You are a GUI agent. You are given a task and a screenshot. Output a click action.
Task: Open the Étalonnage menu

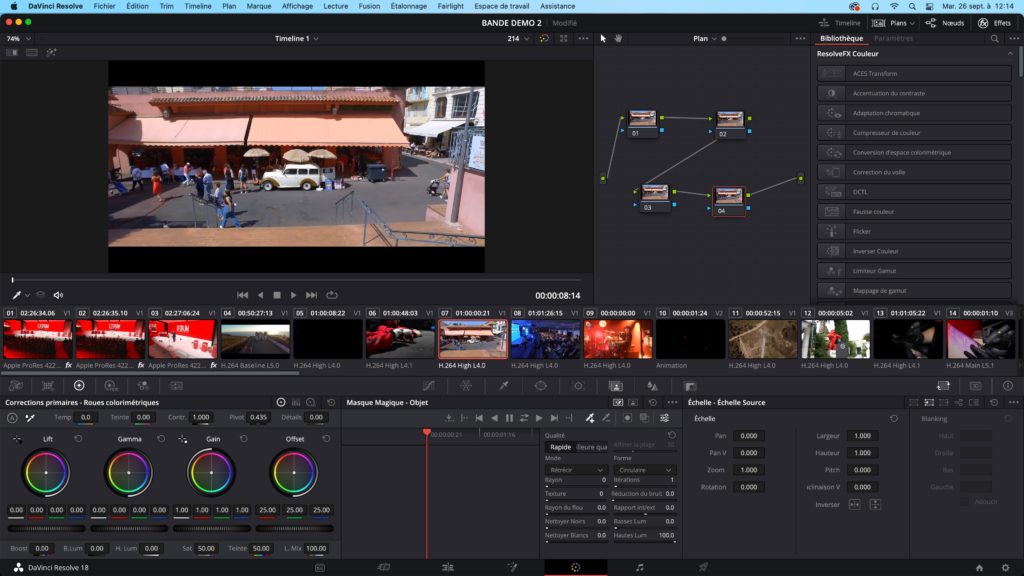(408, 6)
